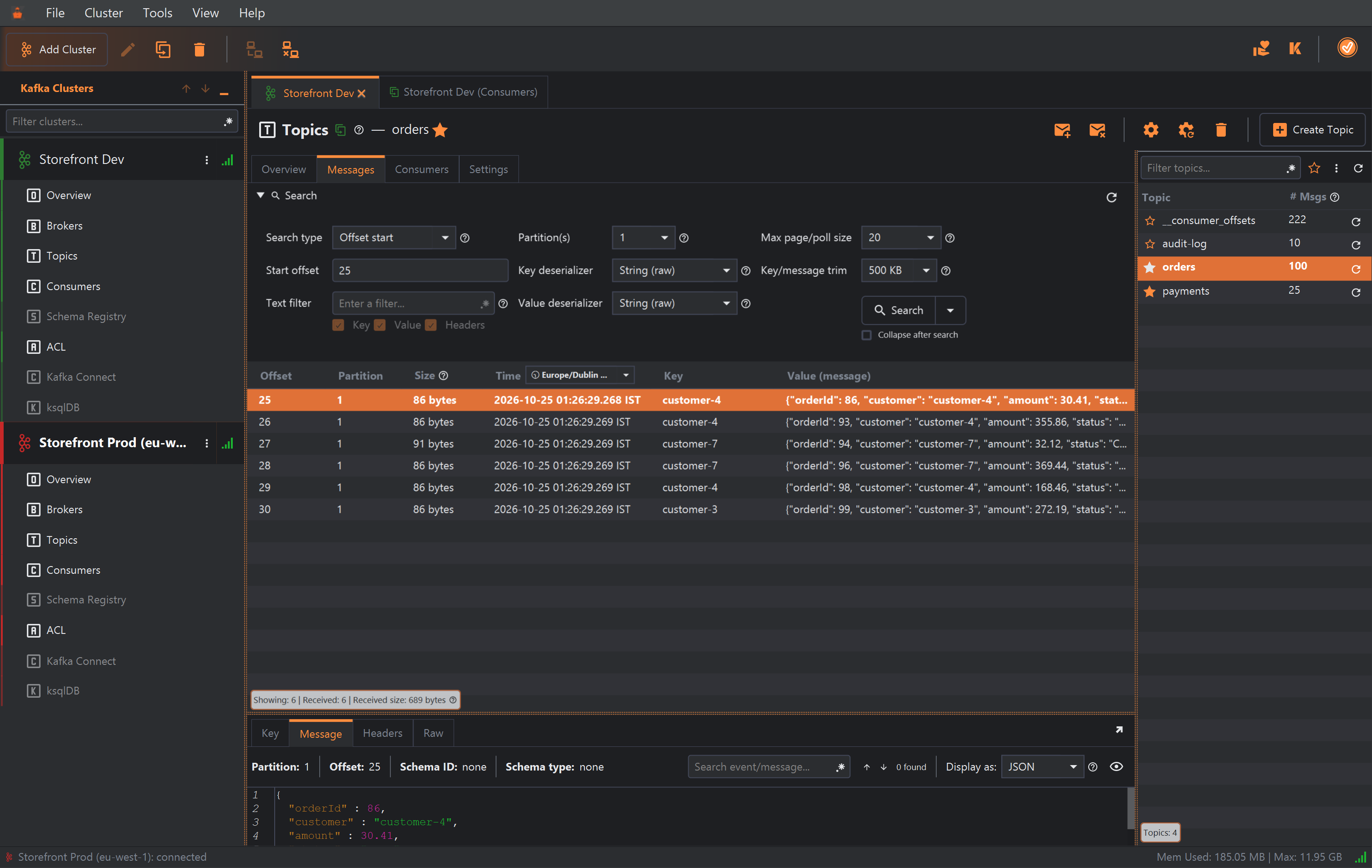
Task: Toggle the message preview eye icon
Action: pos(1116,766)
